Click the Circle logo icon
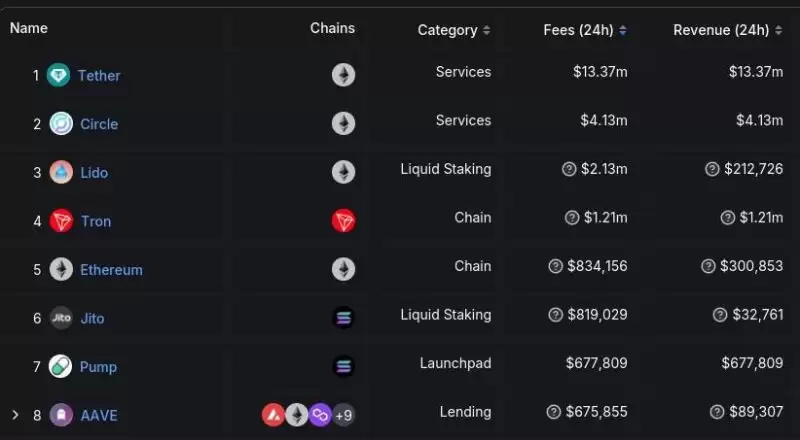The image size is (800, 440). 61,124
